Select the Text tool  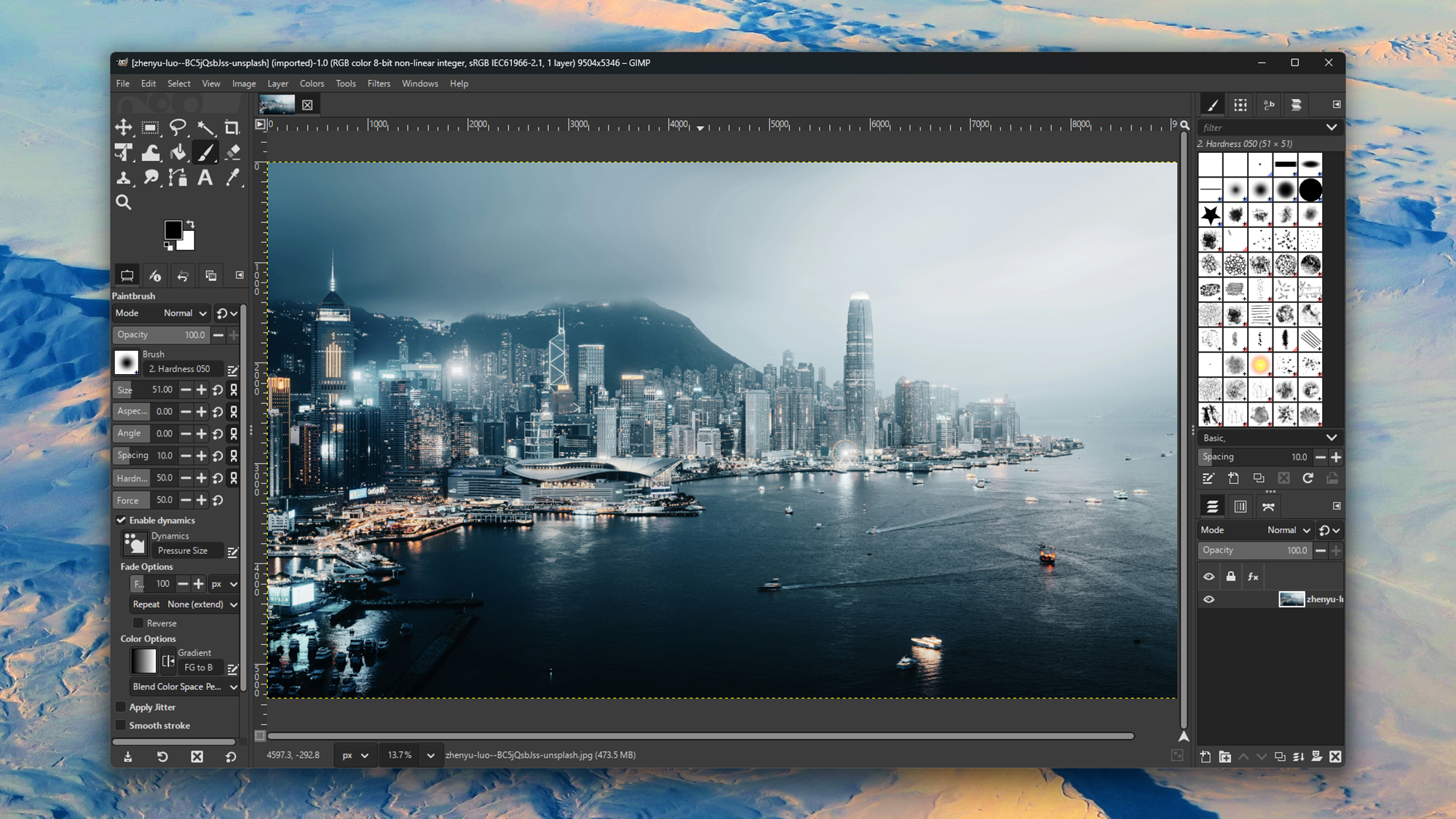[x=205, y=178]
